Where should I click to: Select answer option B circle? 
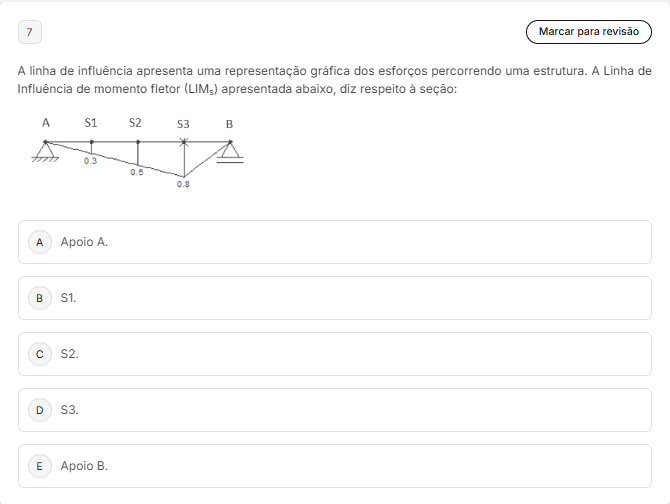click(x=40, y=298)
